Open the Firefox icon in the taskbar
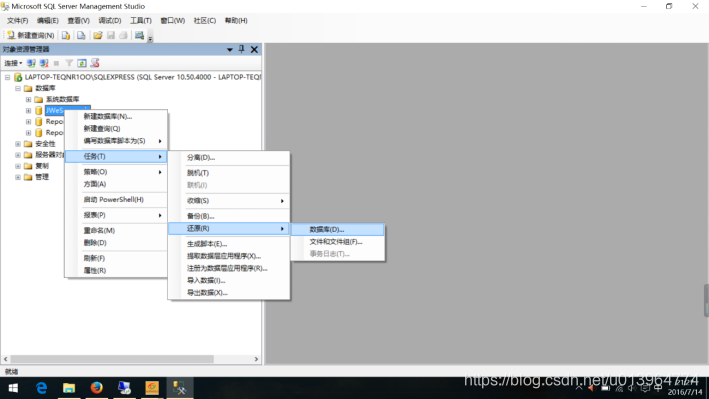The width and height of the screenshot is (709, 399). 96,388
